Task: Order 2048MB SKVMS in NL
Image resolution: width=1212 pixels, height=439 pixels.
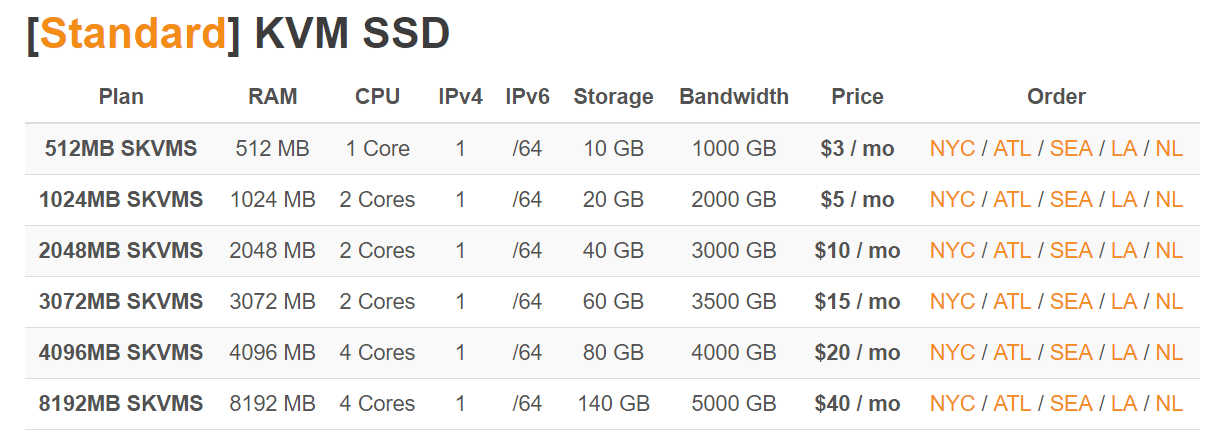Action: point(1169,251)
